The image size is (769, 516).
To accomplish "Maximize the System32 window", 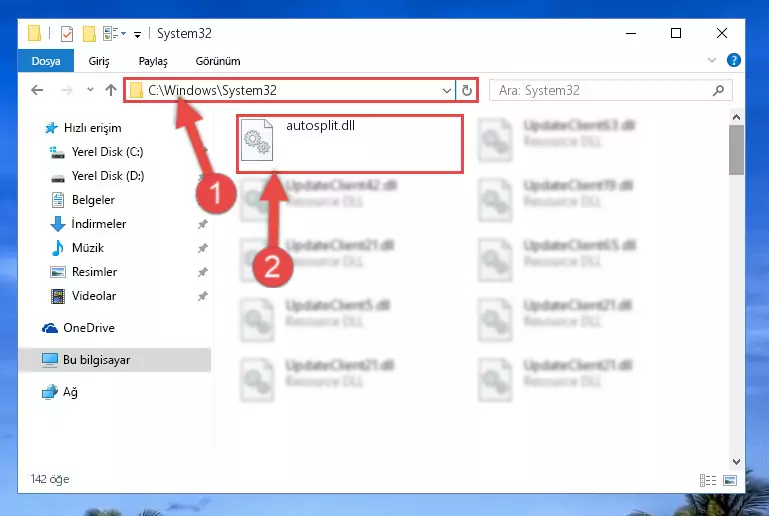I will (x=676, y=33).
